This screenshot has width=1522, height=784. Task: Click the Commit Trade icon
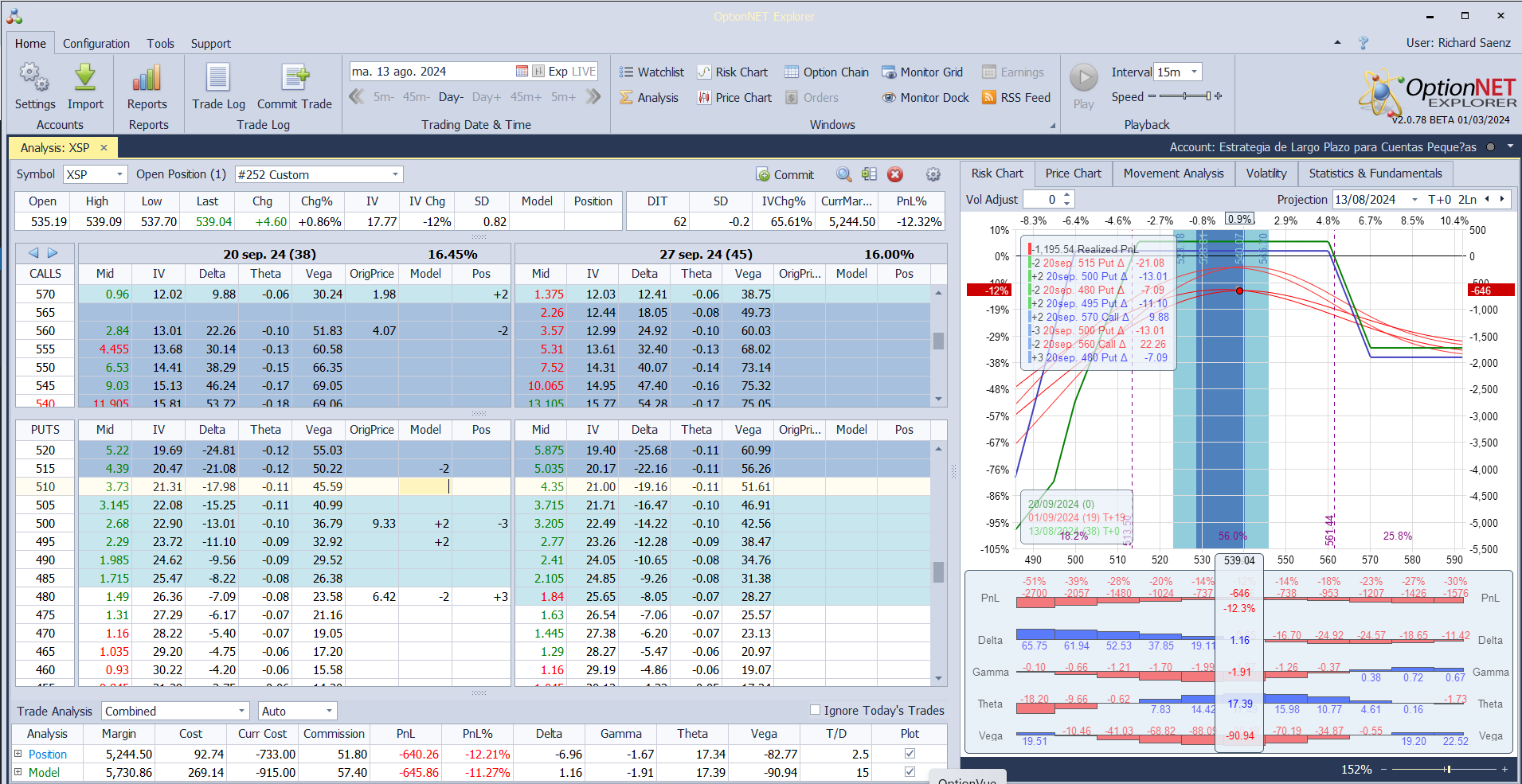tap(294, 78)
